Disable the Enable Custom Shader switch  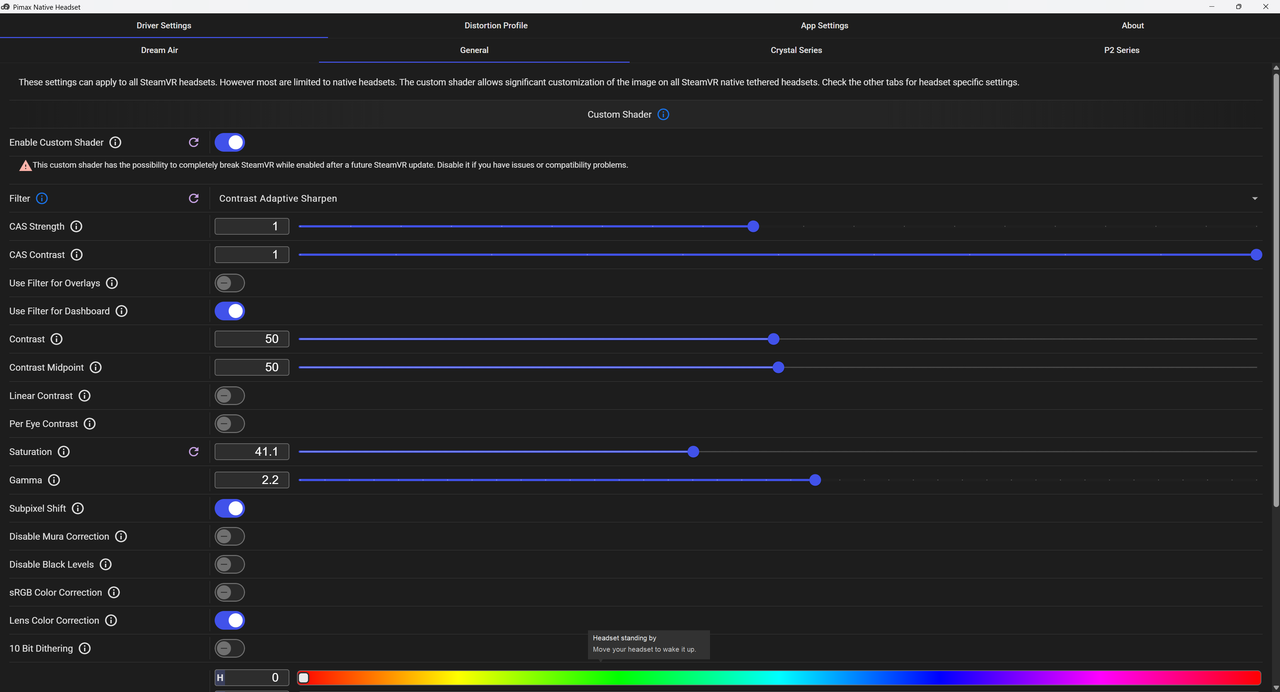[x=230, y=143]
